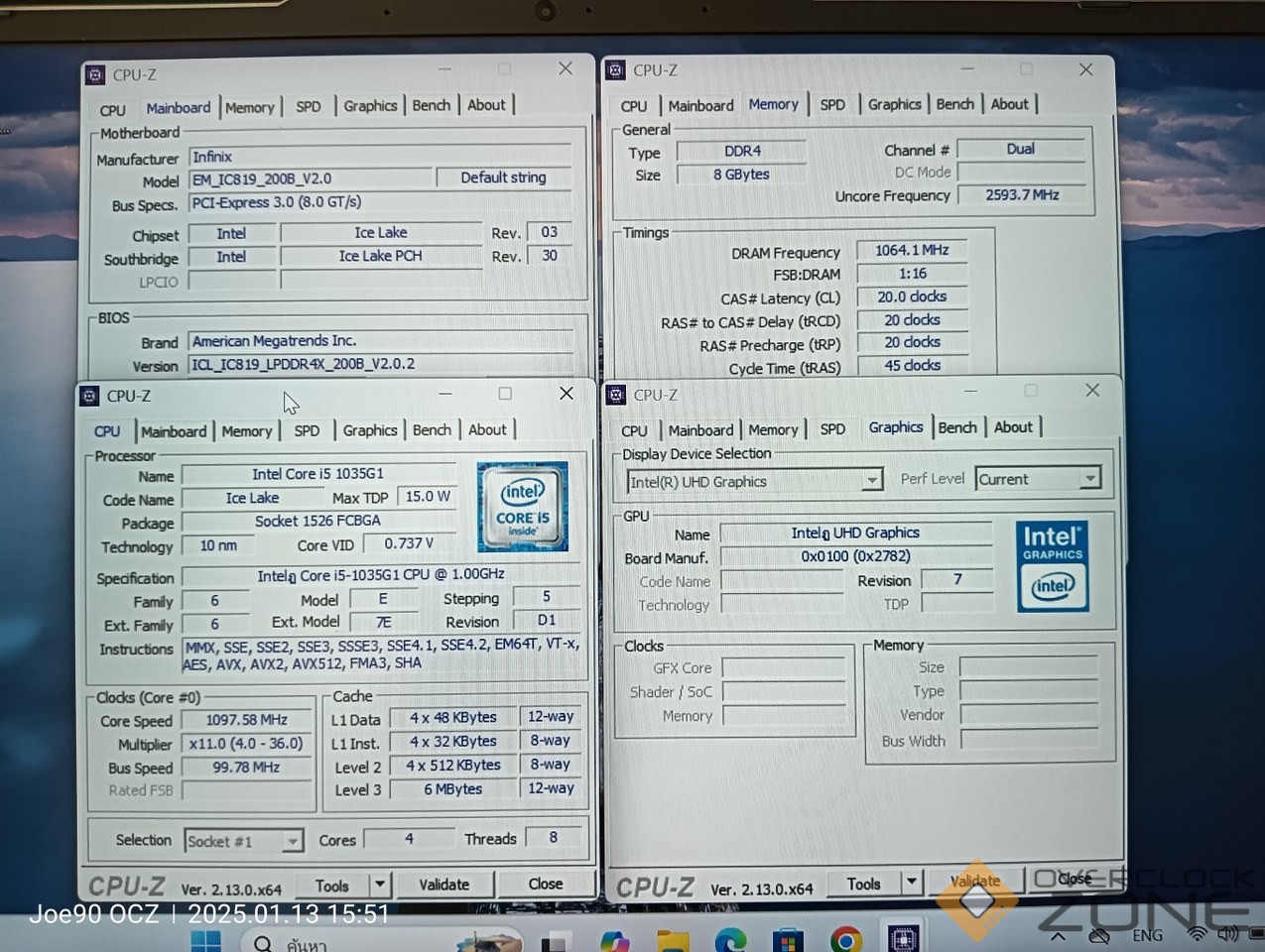This screenshot has width=1265, height=952.
Task: Click the Intel Core i5 1035G1 name field
Action: pyautogui.click(x=318, y=474)
